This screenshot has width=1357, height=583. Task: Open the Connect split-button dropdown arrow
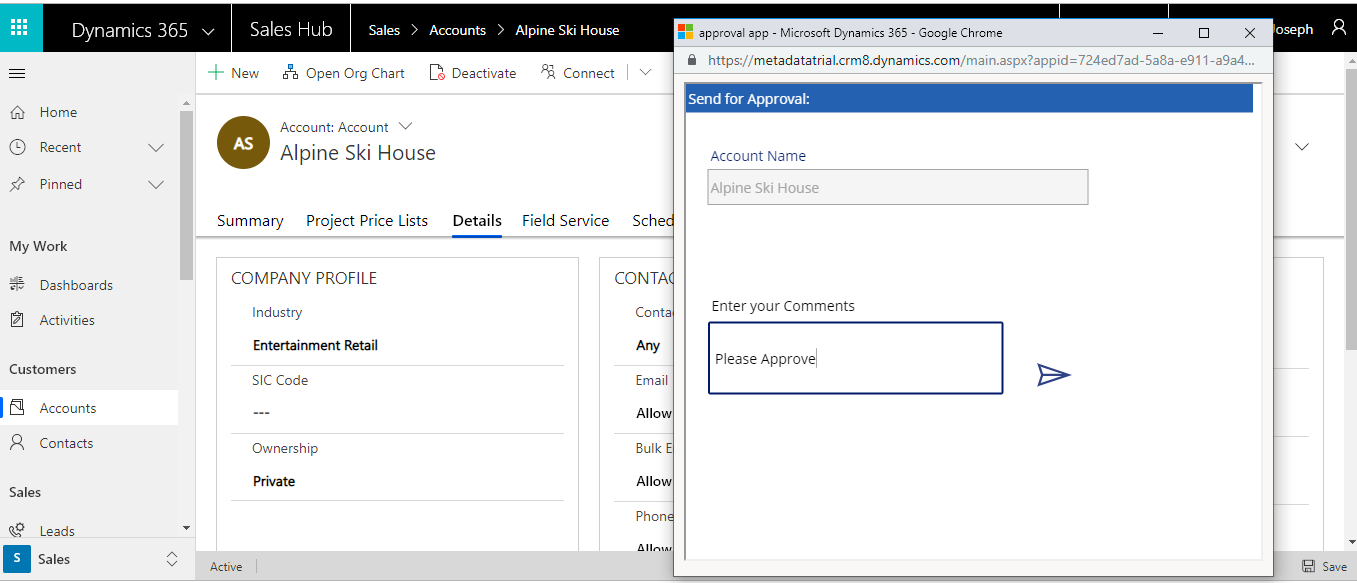(x=645, y=72)
